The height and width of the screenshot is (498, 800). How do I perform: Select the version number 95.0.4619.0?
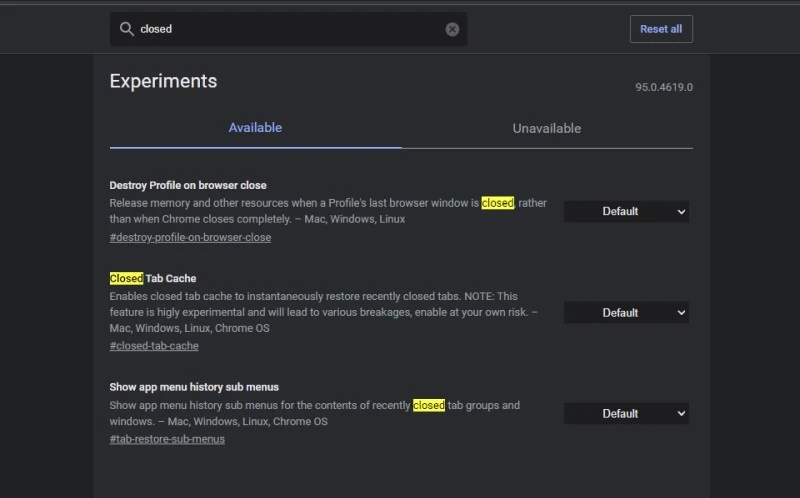[663, 87]
